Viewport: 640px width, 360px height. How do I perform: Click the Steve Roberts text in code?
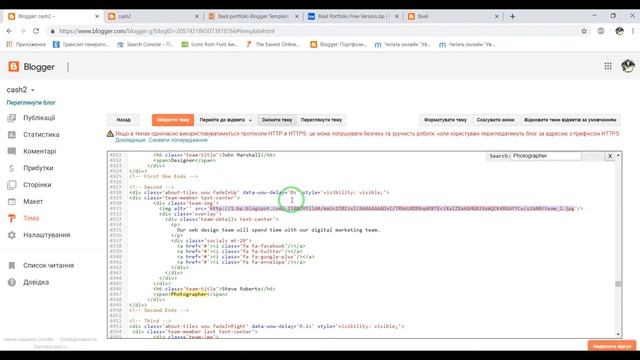(242, 289)
